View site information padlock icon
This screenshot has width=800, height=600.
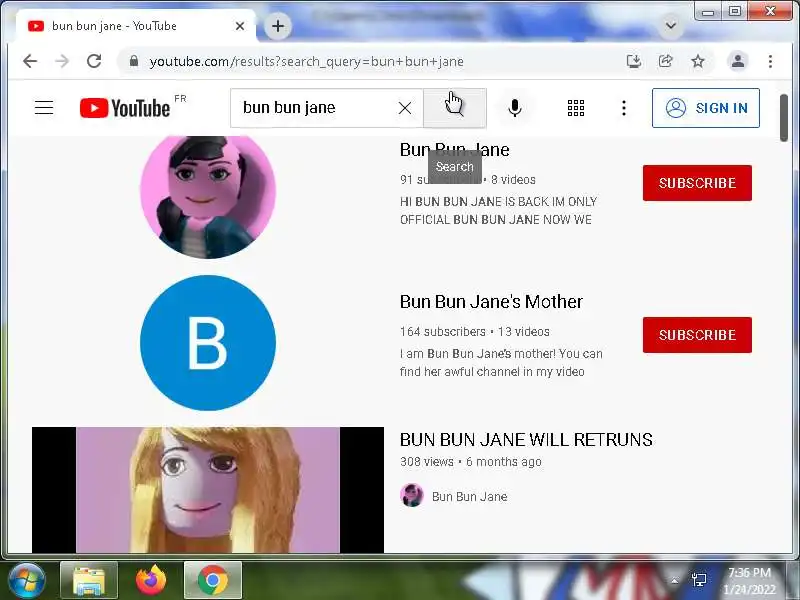coord(134,61)
